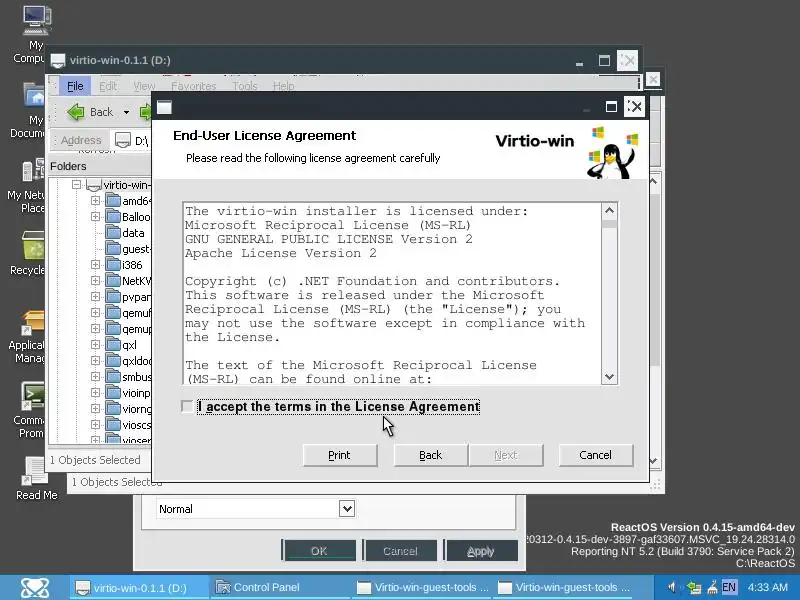Open My Computer desktop icon
Image resolution: width=800 pixels, height=600 pixels.
36,20
